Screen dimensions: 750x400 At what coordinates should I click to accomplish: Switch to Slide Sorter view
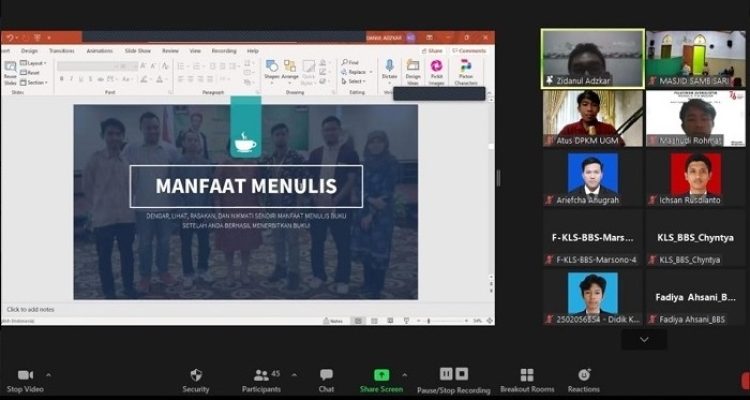[374, 321]
